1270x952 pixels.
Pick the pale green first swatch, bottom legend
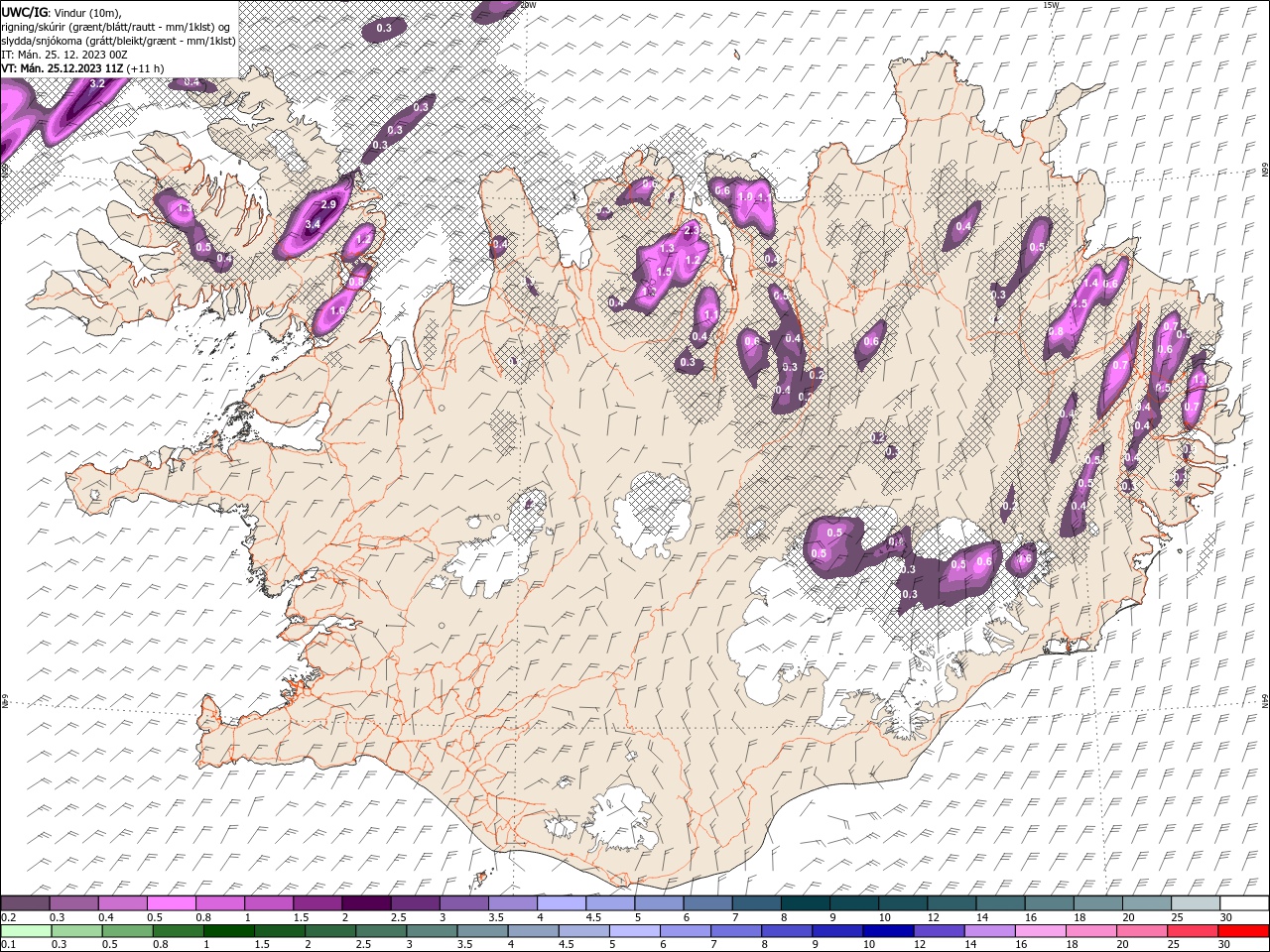(25, 931)
